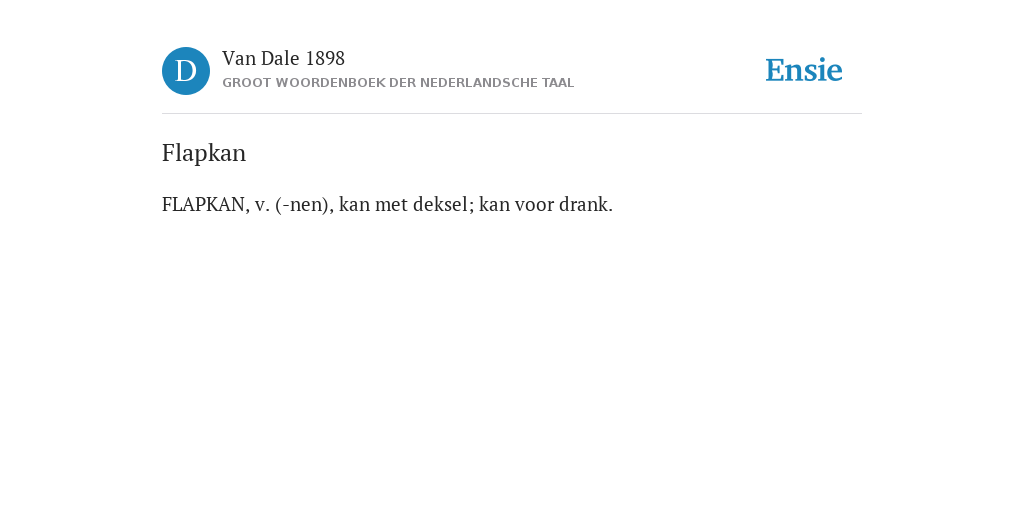The width and height of the screenshot is (1024, 512).
Task: Select the Van Dale 1898 title
Action: 283,59
